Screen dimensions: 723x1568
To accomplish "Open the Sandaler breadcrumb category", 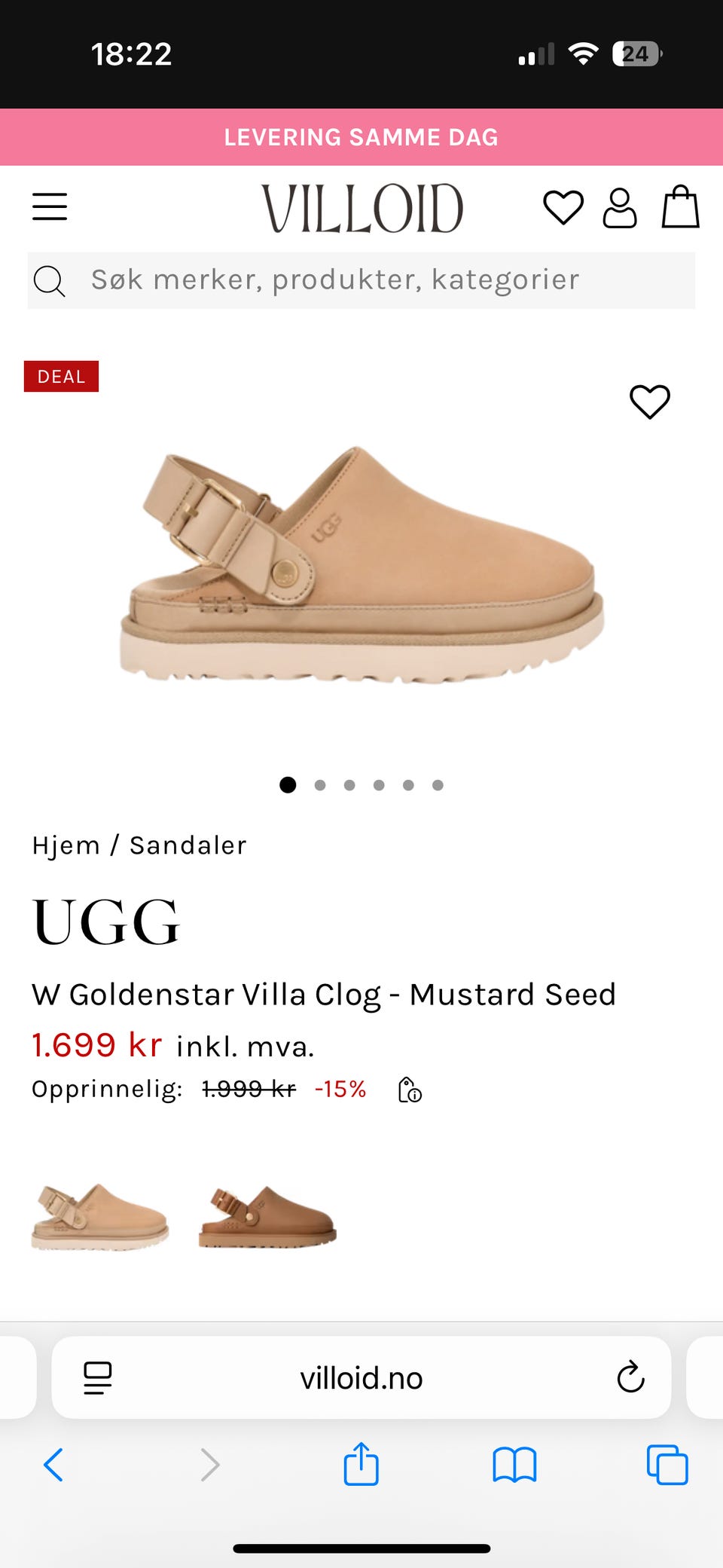I will [x=188, y=845].
